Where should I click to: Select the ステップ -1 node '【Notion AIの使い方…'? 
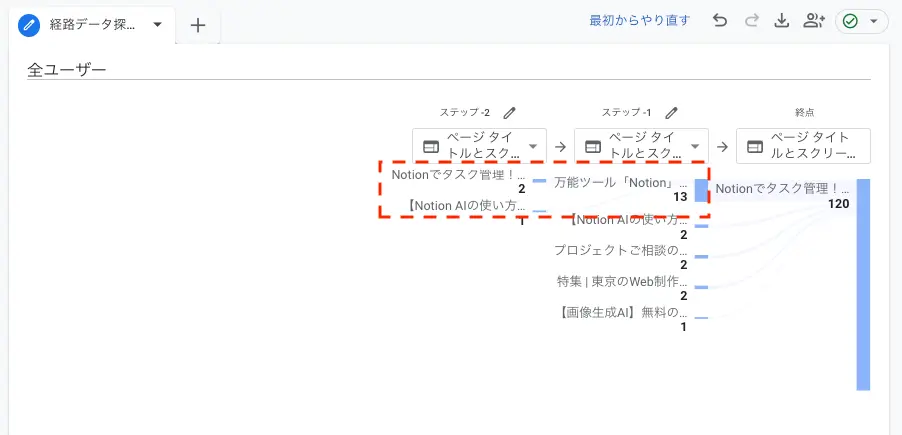pos(628,220)
